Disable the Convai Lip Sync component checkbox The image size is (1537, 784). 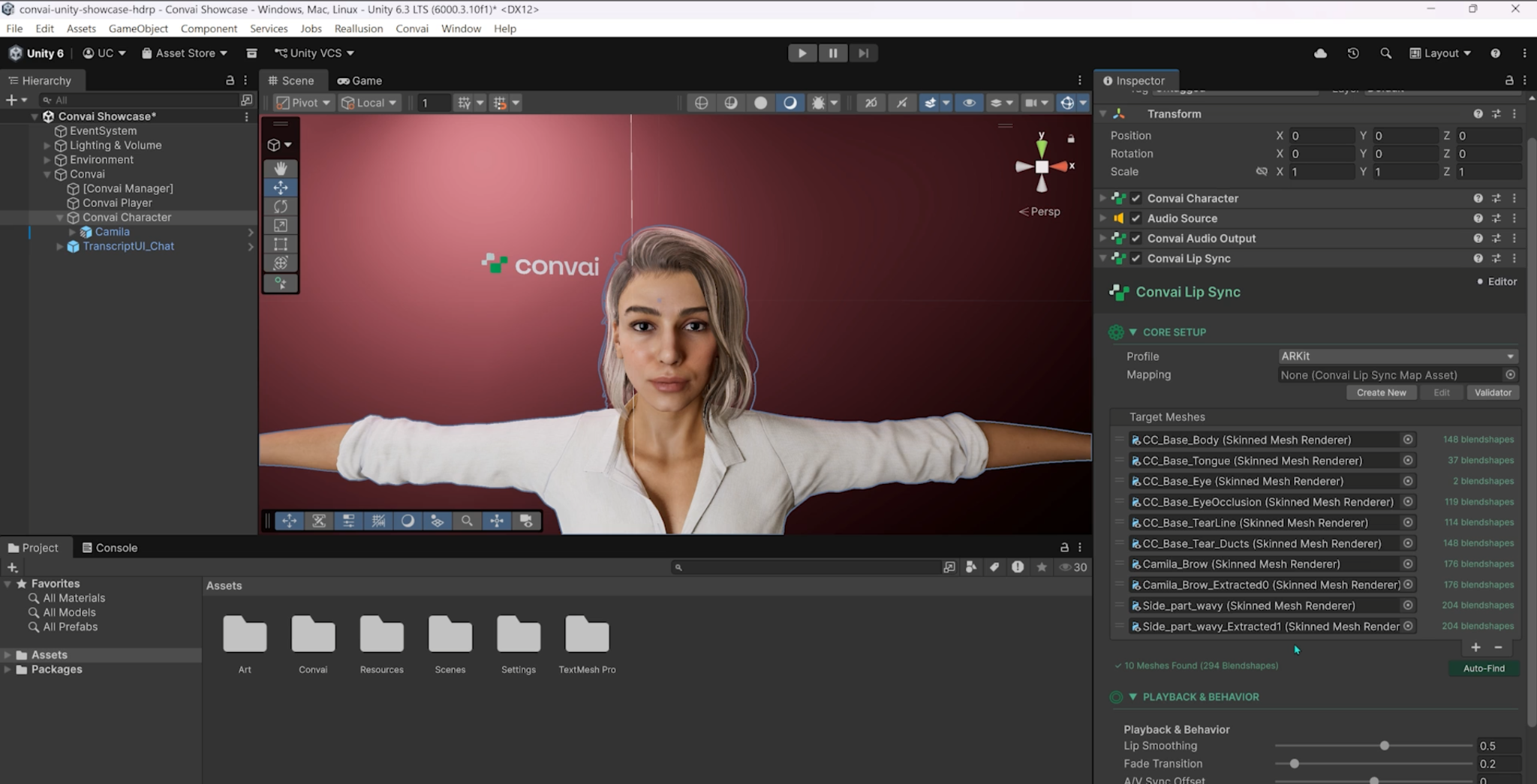click(1136, 259)
